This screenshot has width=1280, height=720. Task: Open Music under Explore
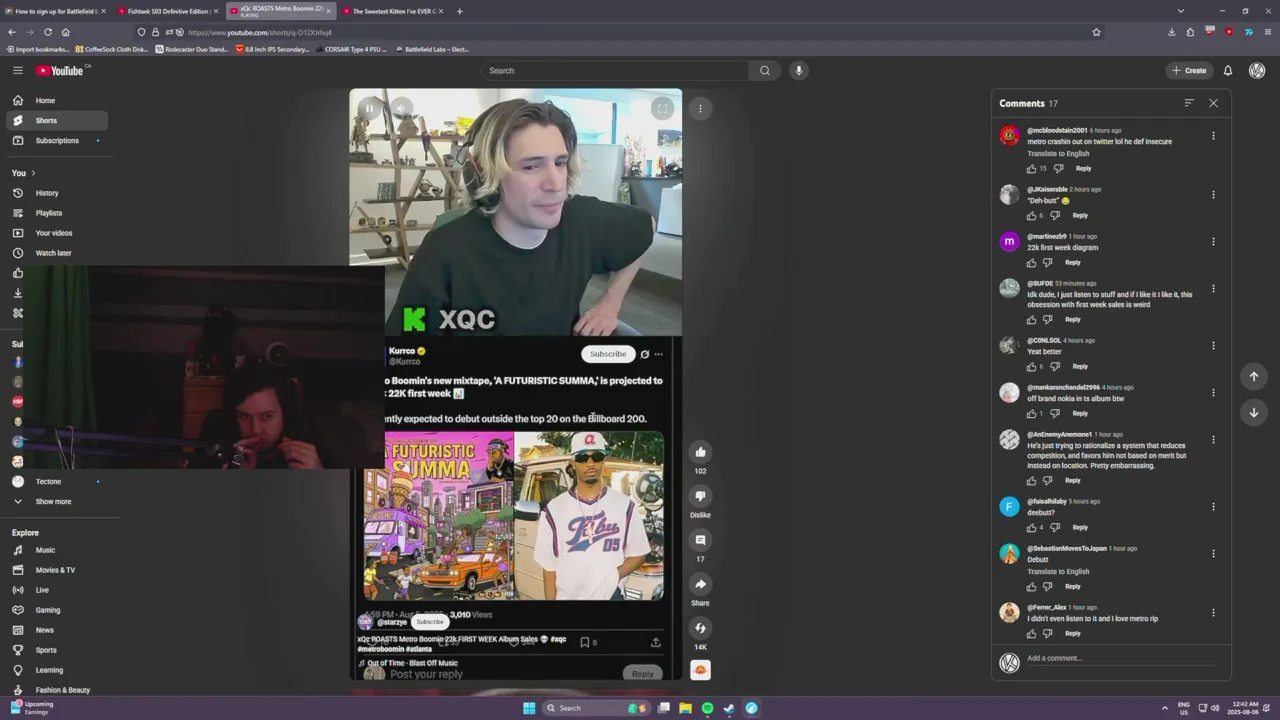(x=57, y=550)
